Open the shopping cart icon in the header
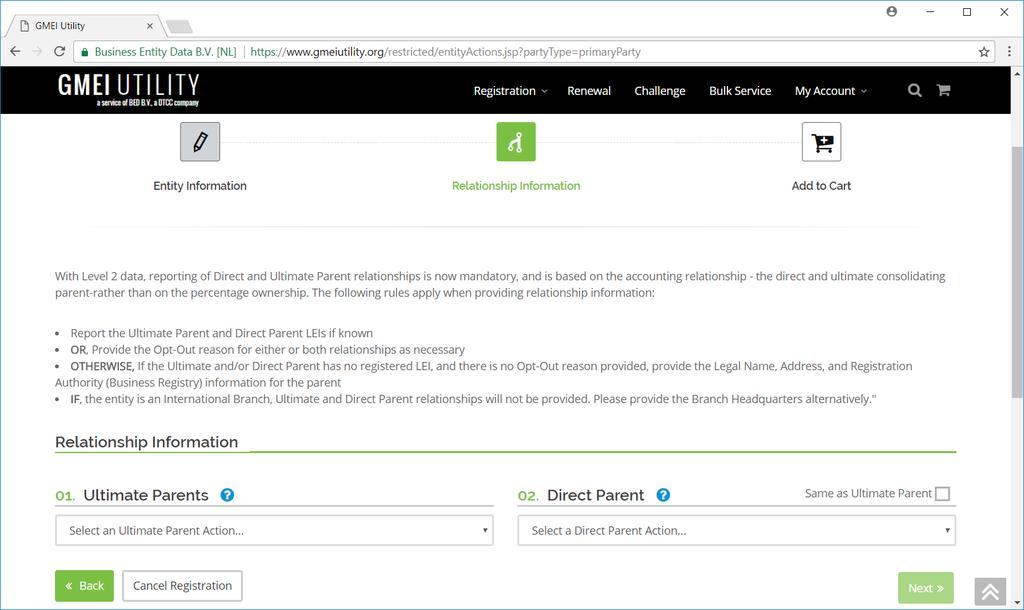The width and height of the screenshot is (1024, 610). [944, 90]
